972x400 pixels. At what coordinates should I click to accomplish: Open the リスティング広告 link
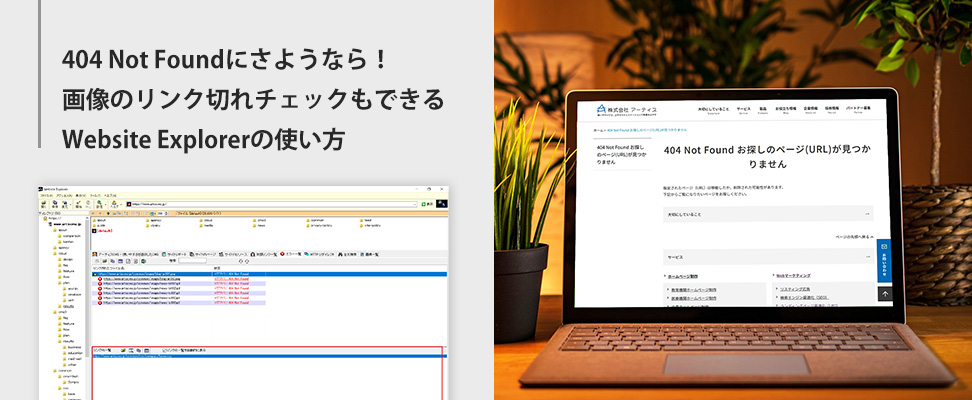pos(795,289)
